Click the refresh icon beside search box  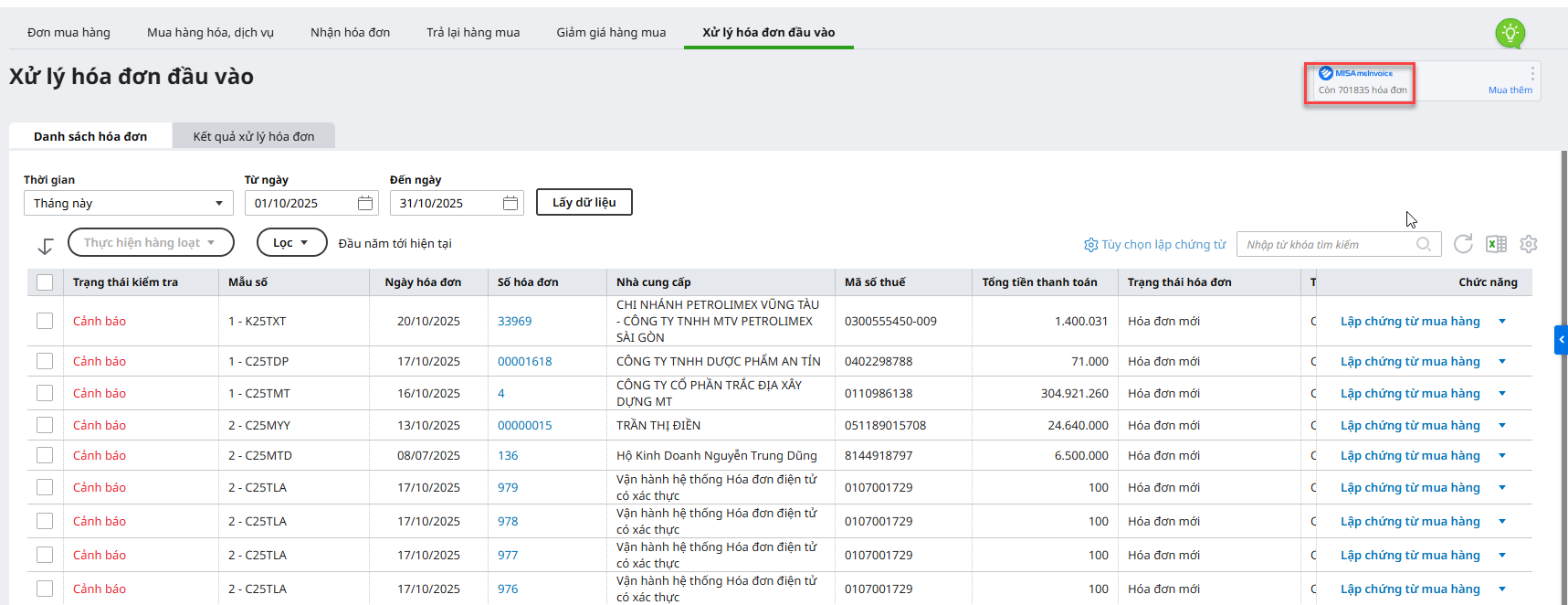click(1463, 244)
